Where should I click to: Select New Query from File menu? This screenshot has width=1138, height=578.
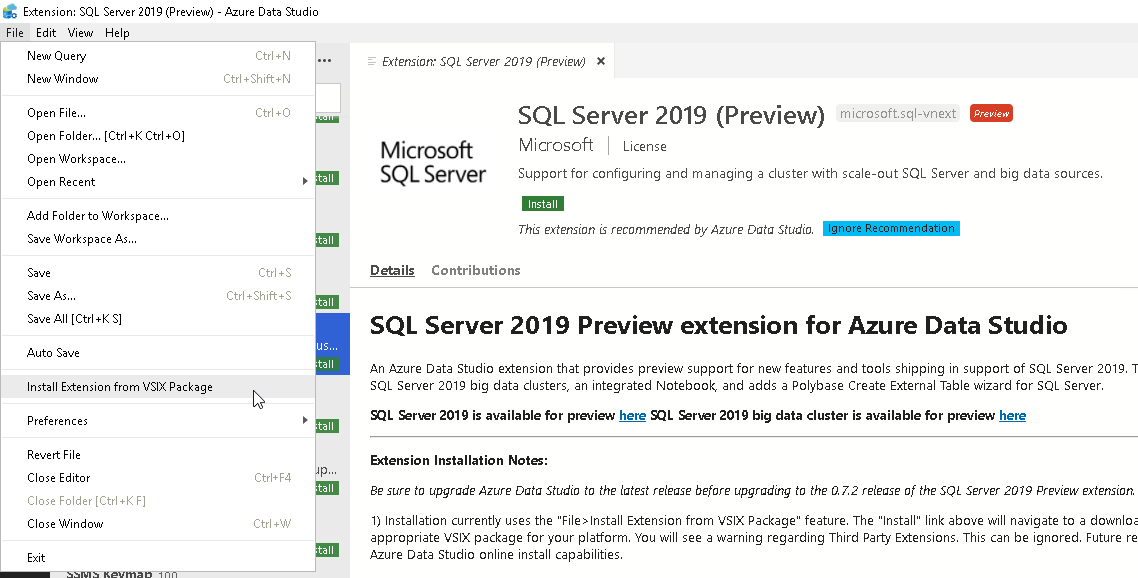(x=57, y=56)
